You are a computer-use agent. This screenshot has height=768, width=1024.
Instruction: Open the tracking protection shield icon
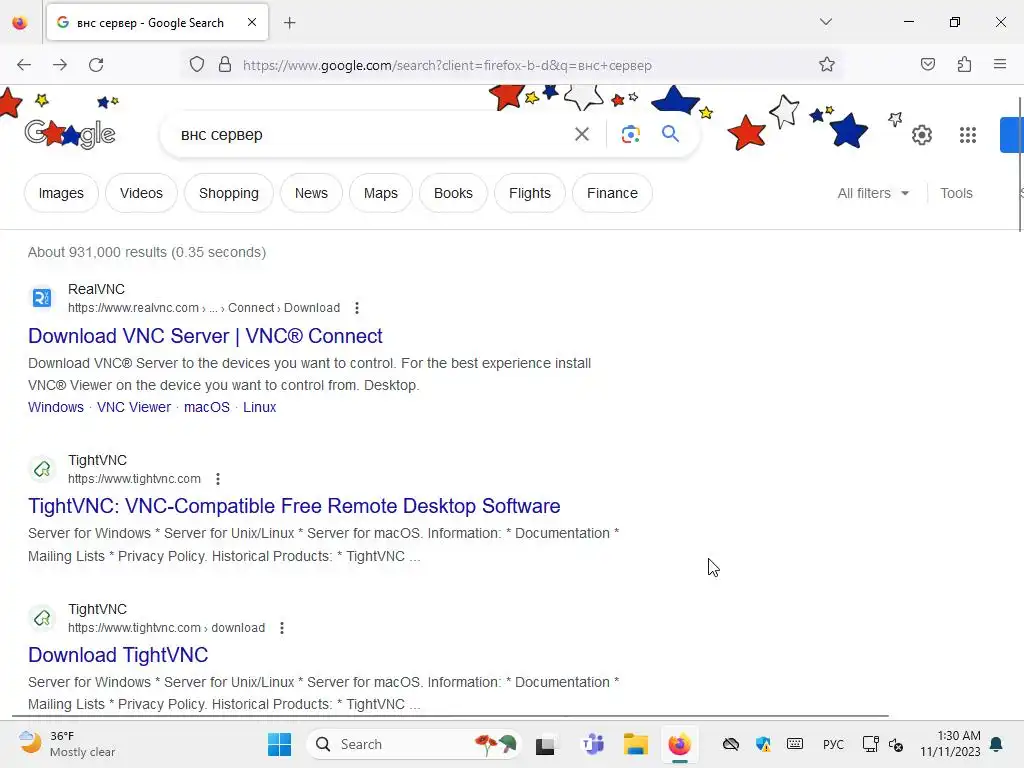pos(197,65)
